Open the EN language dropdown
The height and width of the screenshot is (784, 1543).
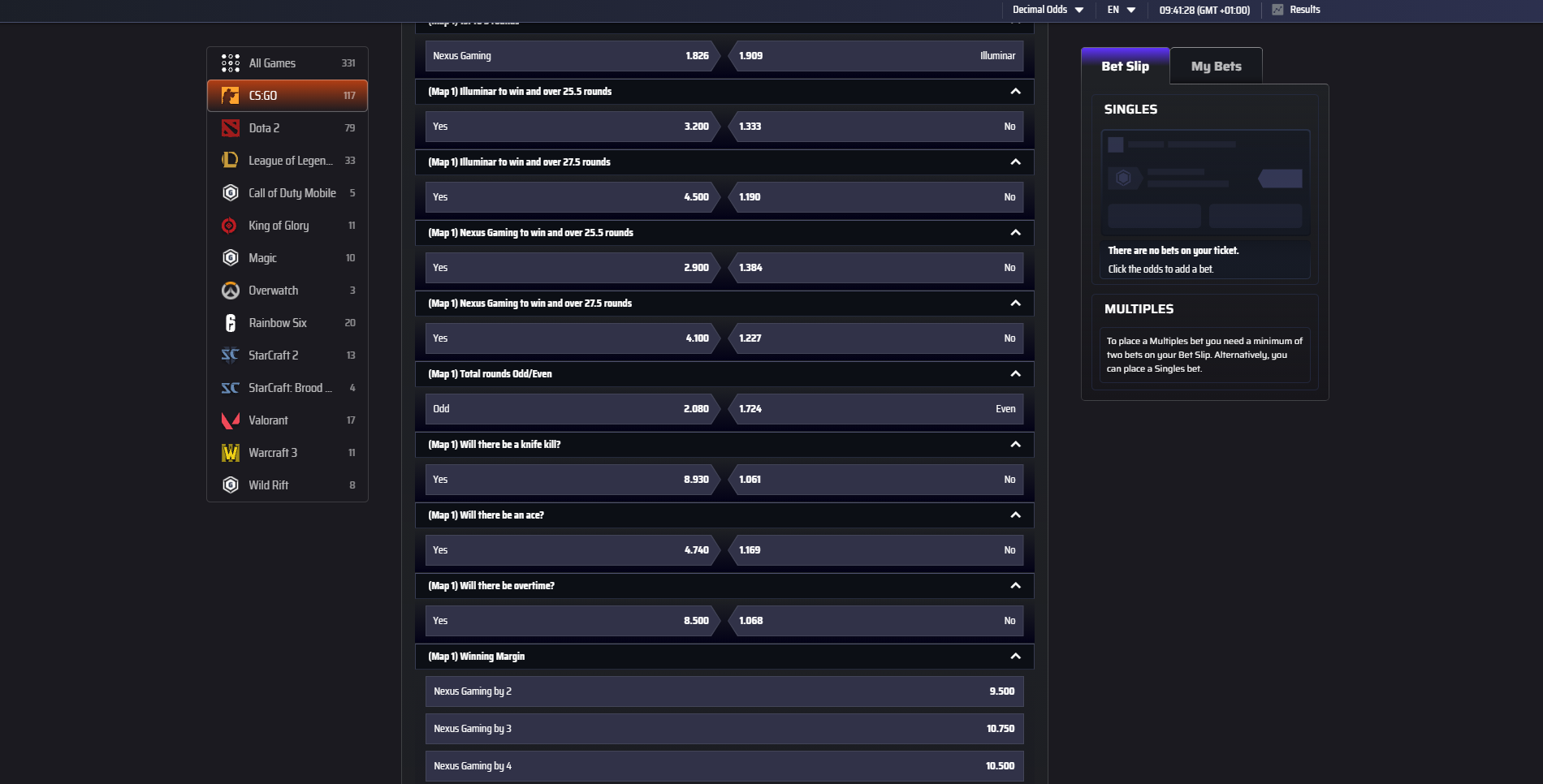tap(1122, 10)
